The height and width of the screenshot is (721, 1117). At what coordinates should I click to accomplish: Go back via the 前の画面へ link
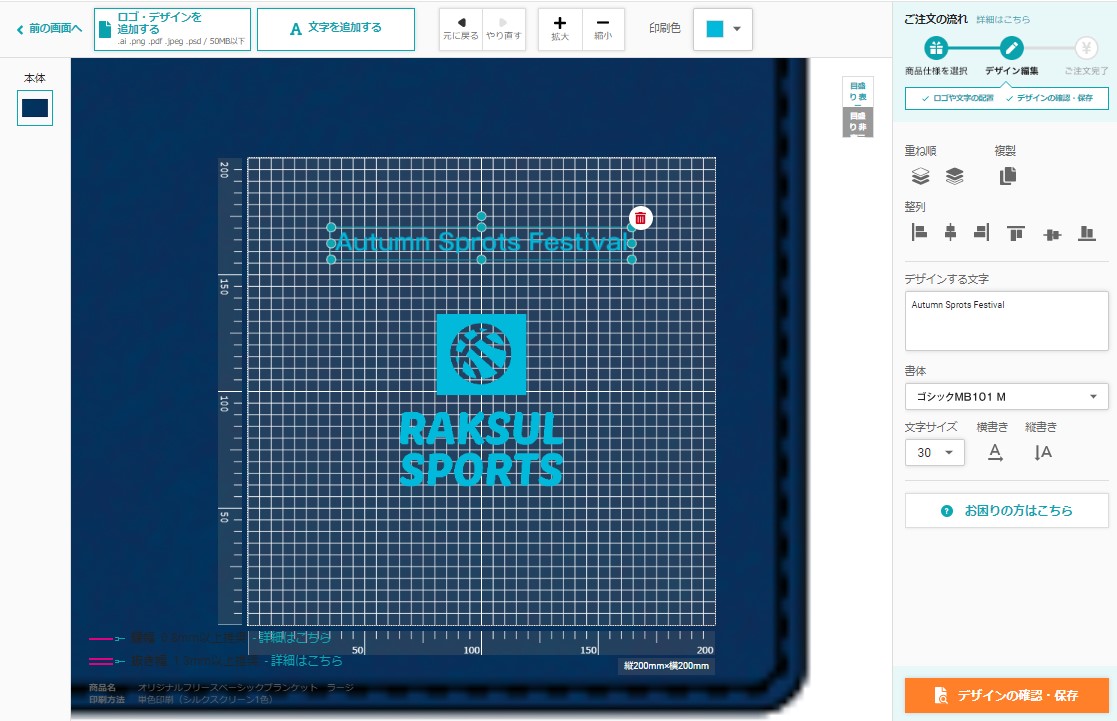tap(48, 28)
